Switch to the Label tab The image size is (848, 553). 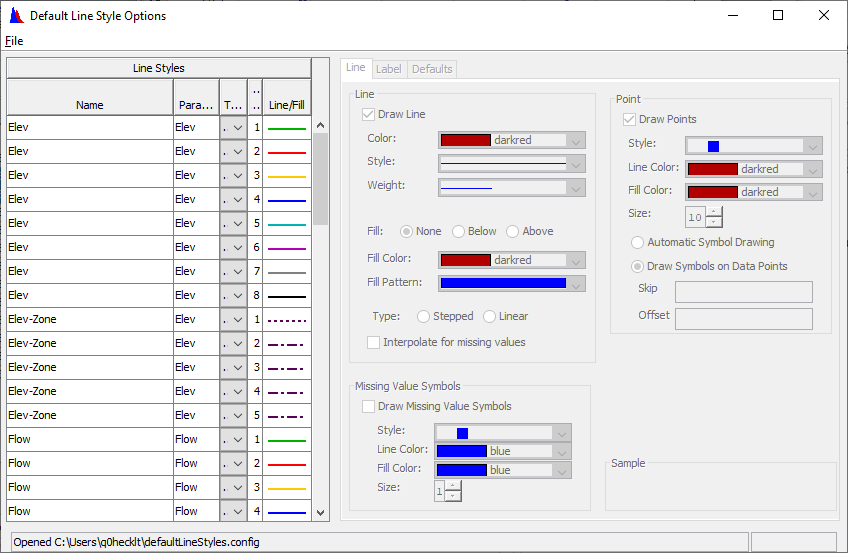(389, 69)
